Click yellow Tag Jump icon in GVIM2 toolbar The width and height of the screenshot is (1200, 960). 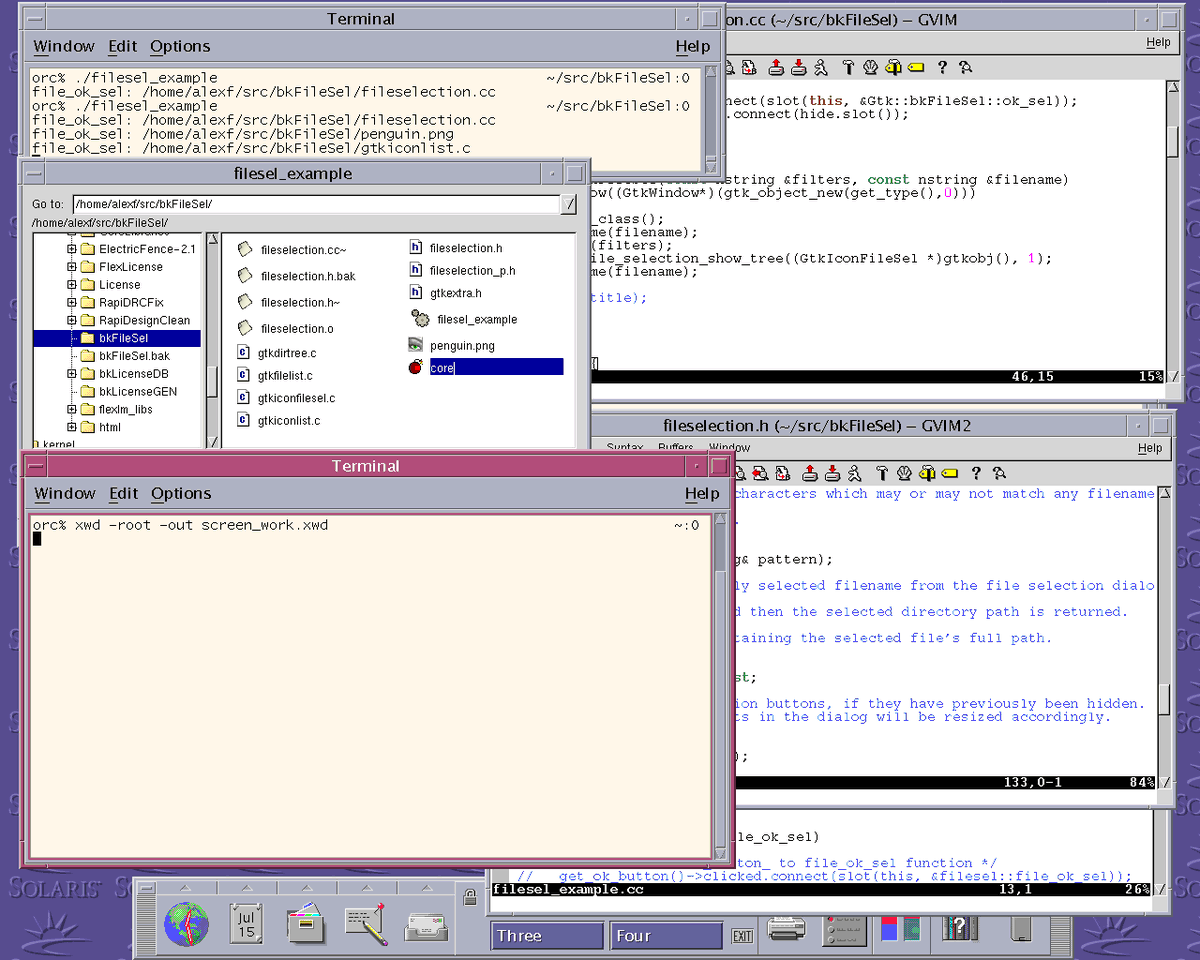click(x=949, y=473)
